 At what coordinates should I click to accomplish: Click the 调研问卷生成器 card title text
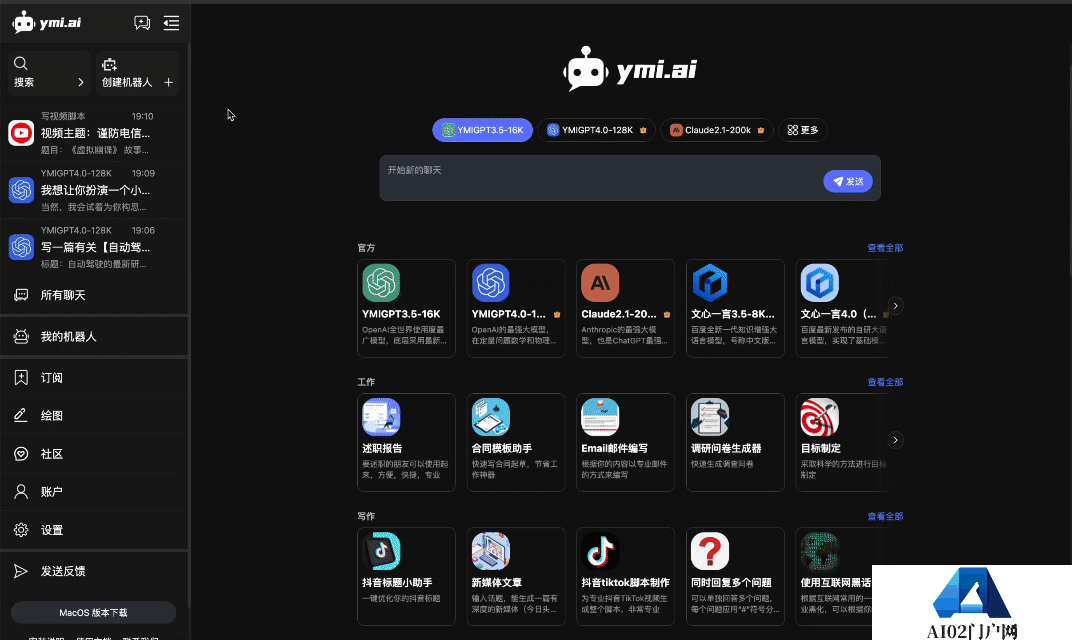726,449
